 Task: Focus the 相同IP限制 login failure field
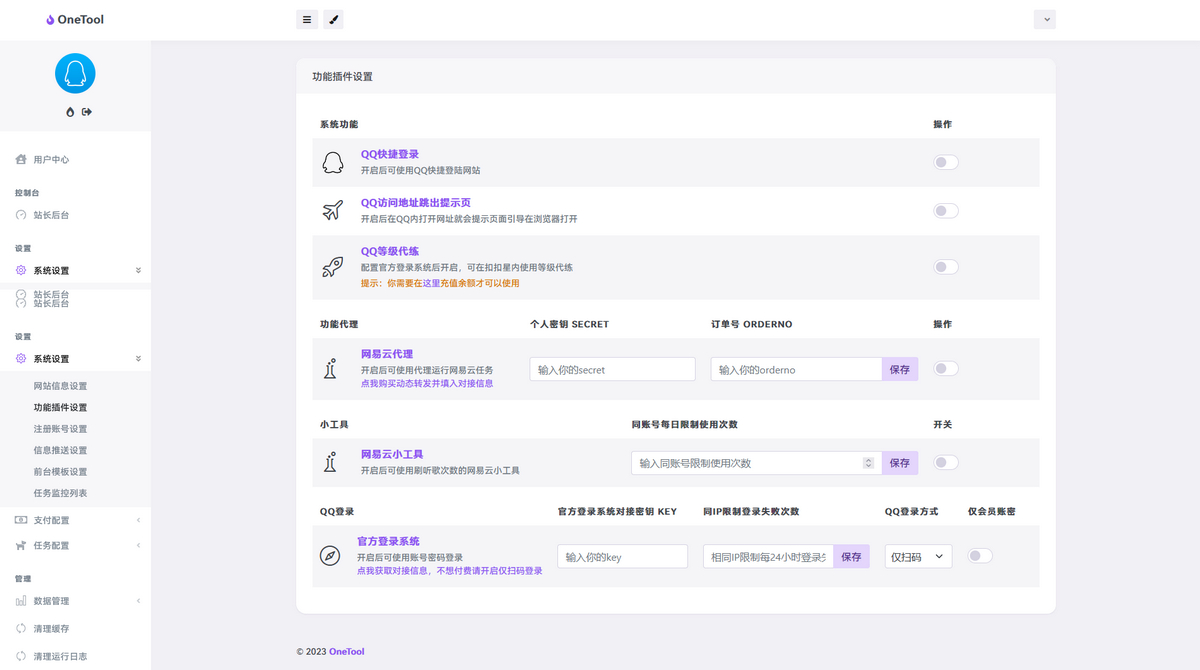tap(768, 557)
